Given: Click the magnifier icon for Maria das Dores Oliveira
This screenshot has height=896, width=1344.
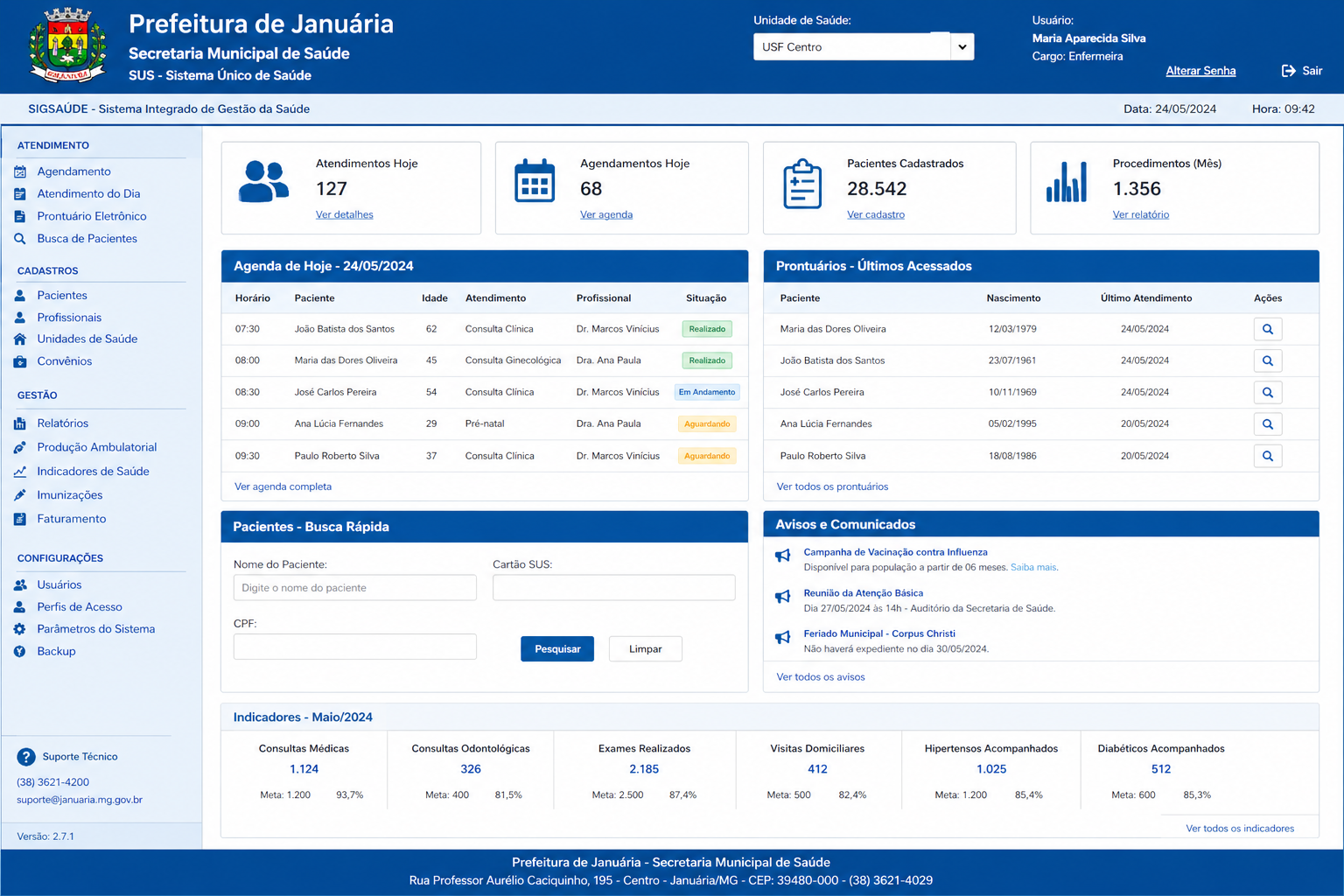Looking at the screenshot, I should click(x=1267, y=329).
